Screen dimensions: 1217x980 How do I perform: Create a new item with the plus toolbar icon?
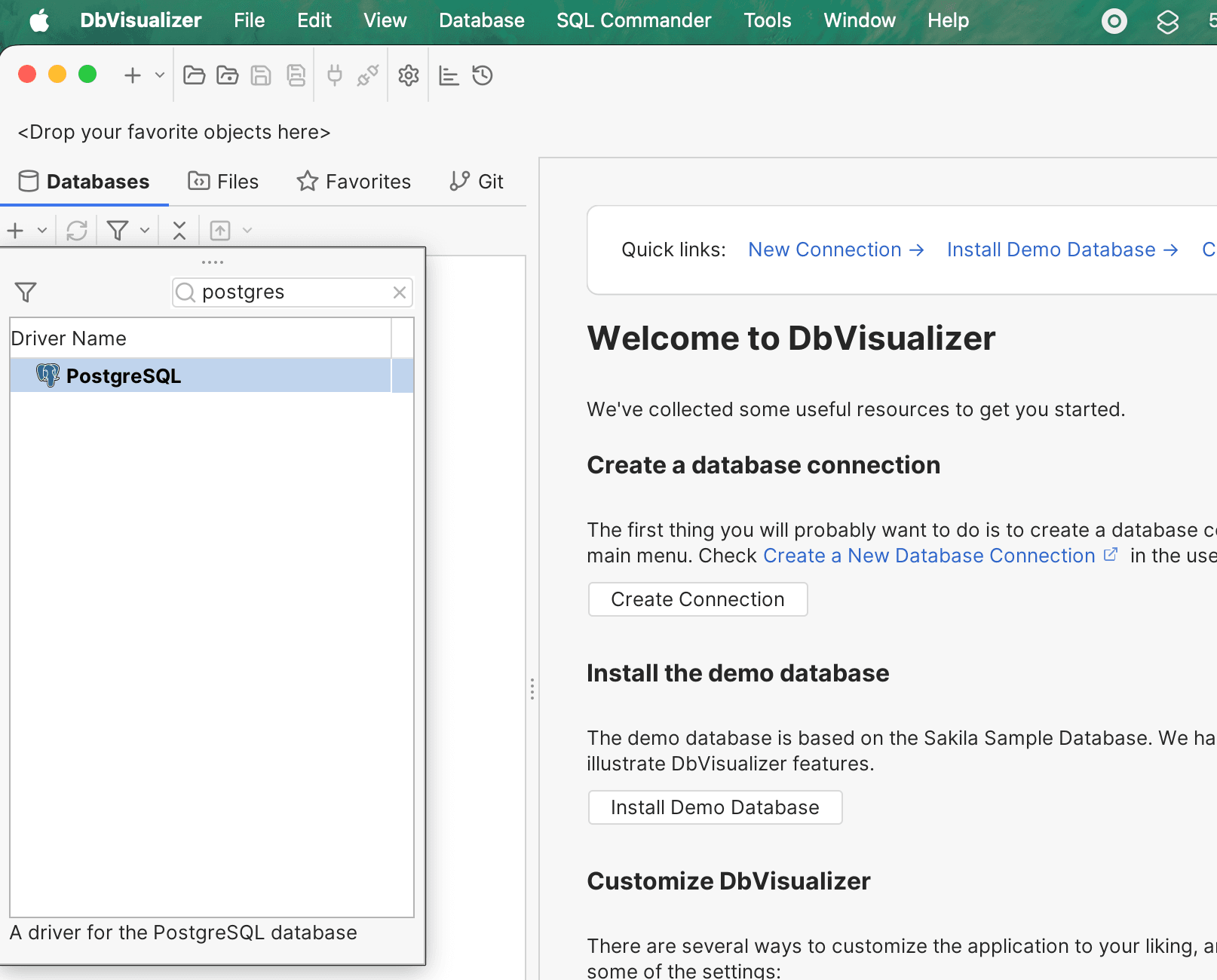pyautogui.click(x=132, y=75)
